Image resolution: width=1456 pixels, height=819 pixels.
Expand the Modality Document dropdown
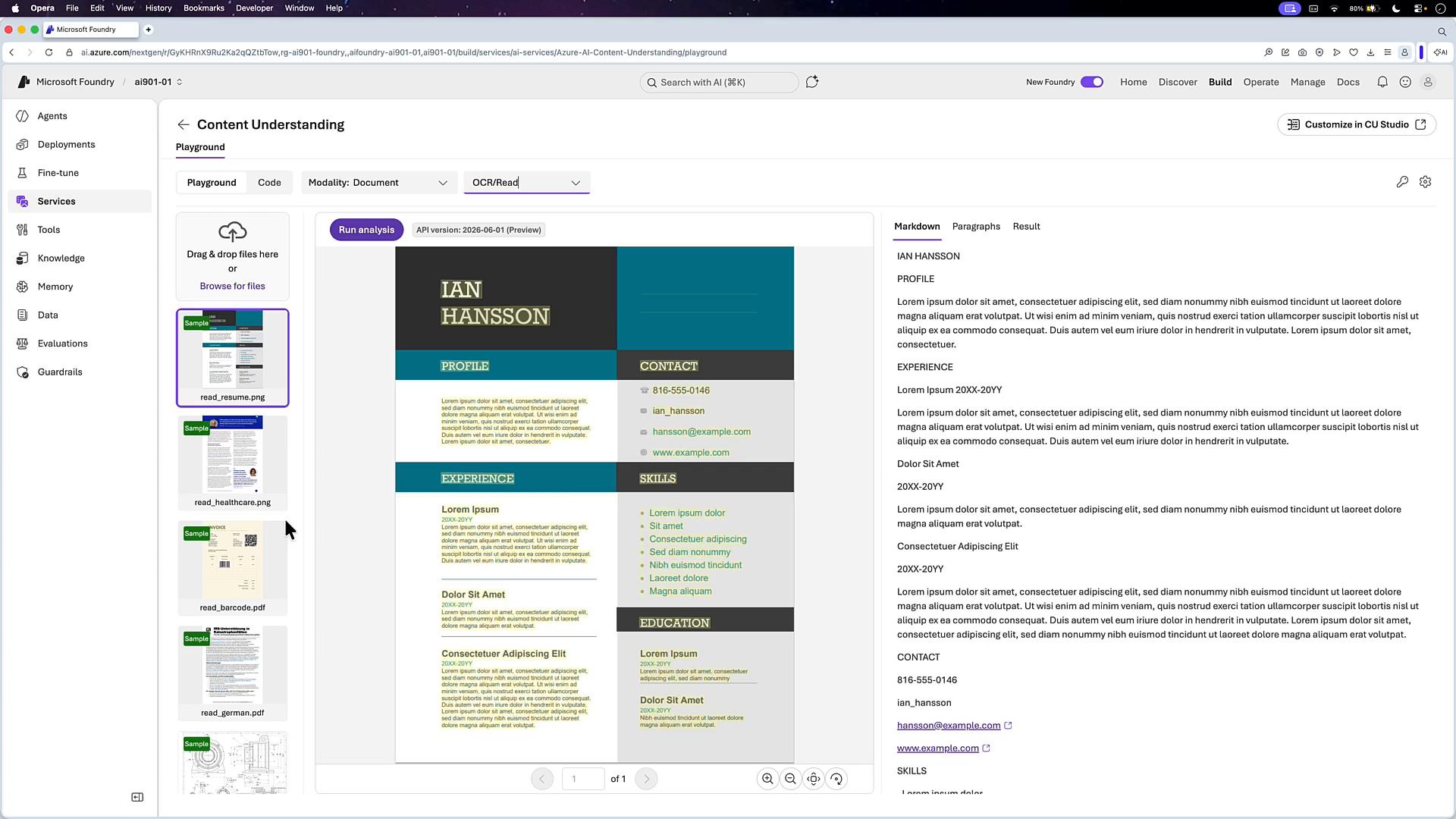379,183
